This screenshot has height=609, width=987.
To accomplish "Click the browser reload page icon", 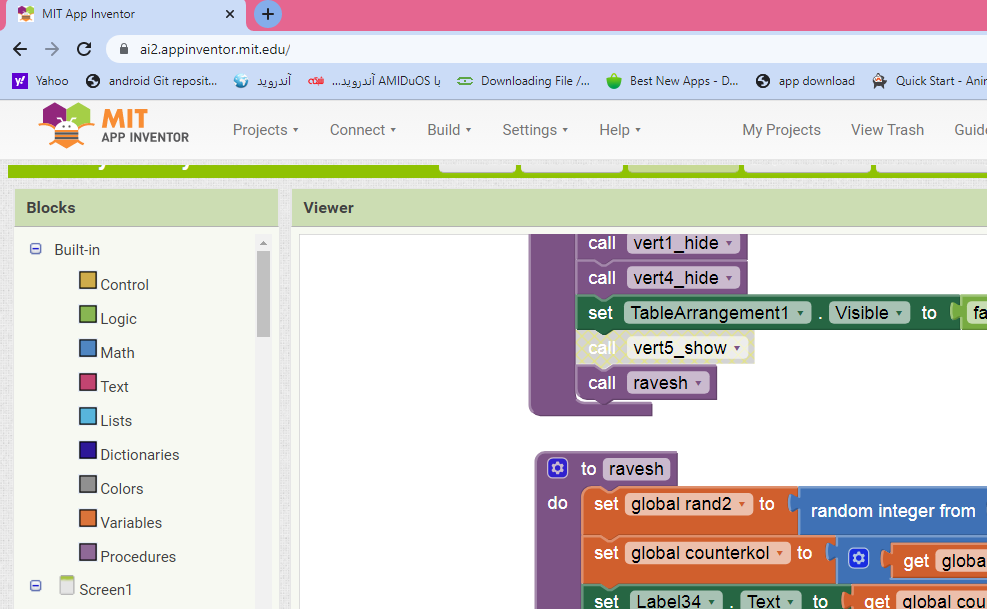I will [x=84, y=49].
